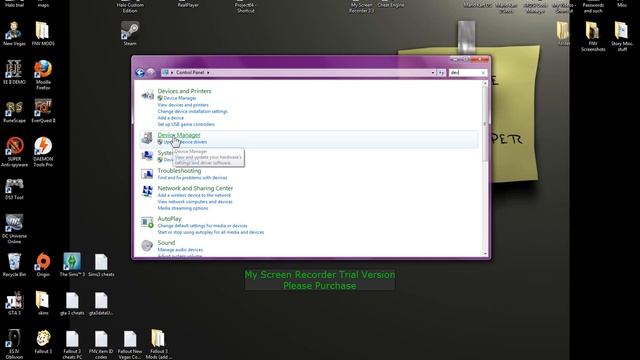Select the Fallout New Vegas Co... file
This screenshot has width=640, height=360.
point(130,344)
